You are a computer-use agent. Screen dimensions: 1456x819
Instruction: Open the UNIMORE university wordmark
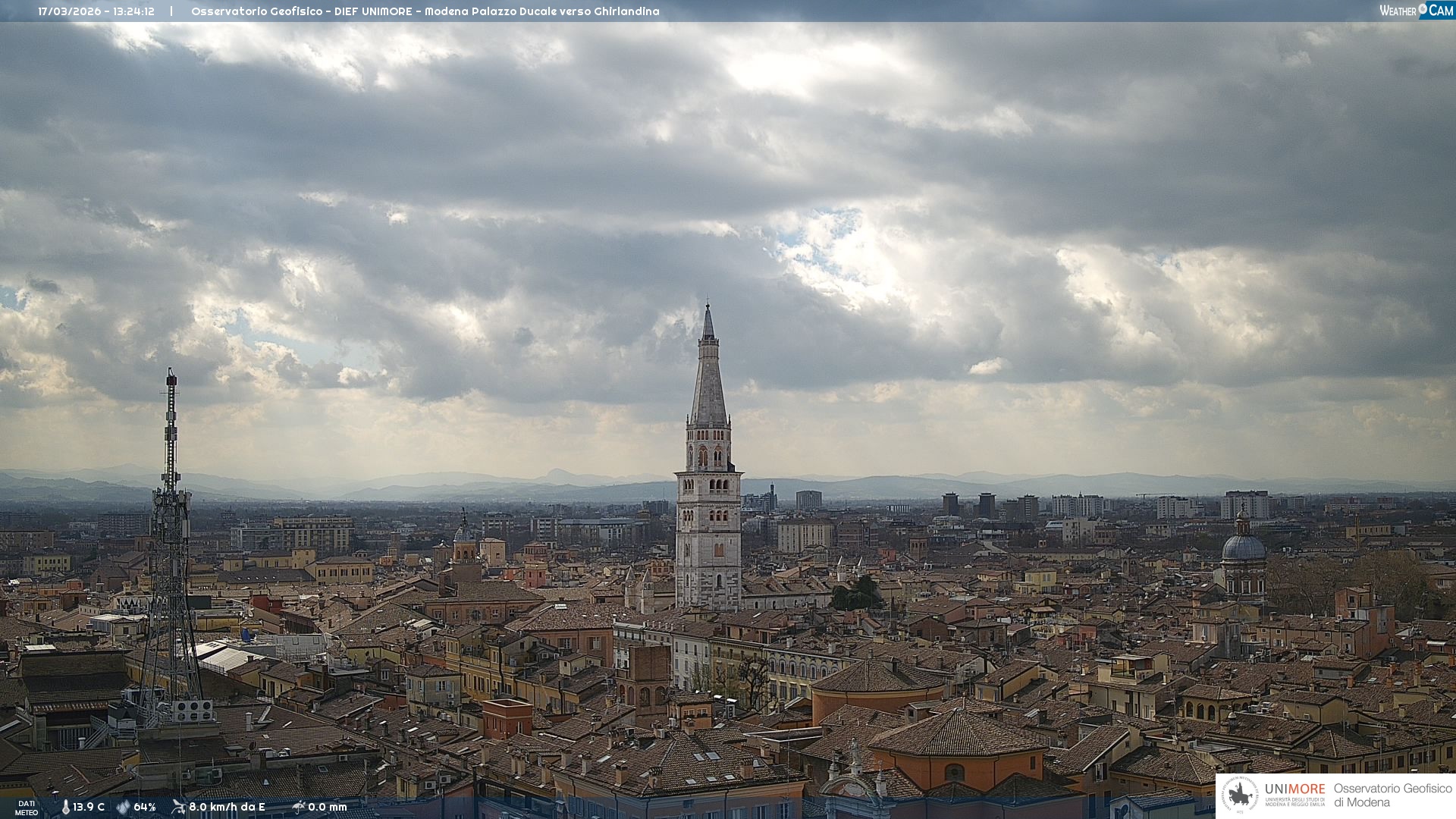click(1294, 790)
